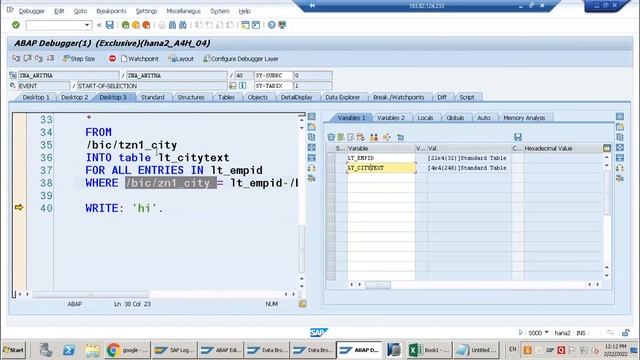Click the LT_EMPID variable cell
The image size is (640, 360).
pyautogui.click(x=381, y=158)
